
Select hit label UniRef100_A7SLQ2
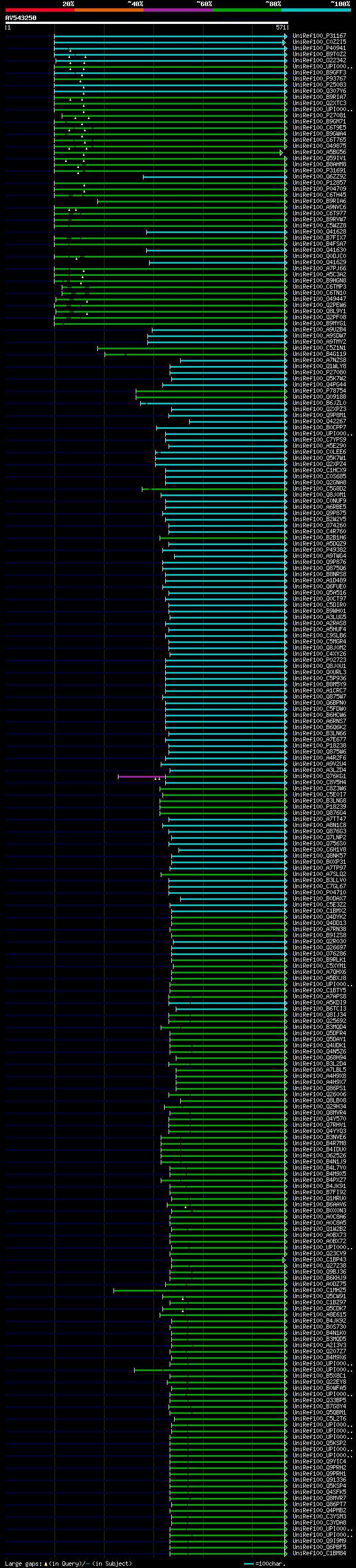[319, 874]
